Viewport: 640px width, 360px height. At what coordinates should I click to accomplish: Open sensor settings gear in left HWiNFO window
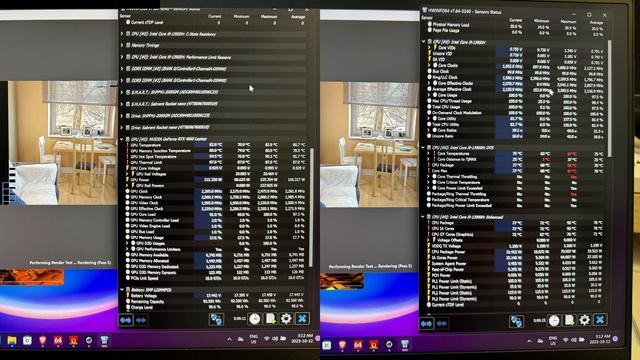click(286, 318)
